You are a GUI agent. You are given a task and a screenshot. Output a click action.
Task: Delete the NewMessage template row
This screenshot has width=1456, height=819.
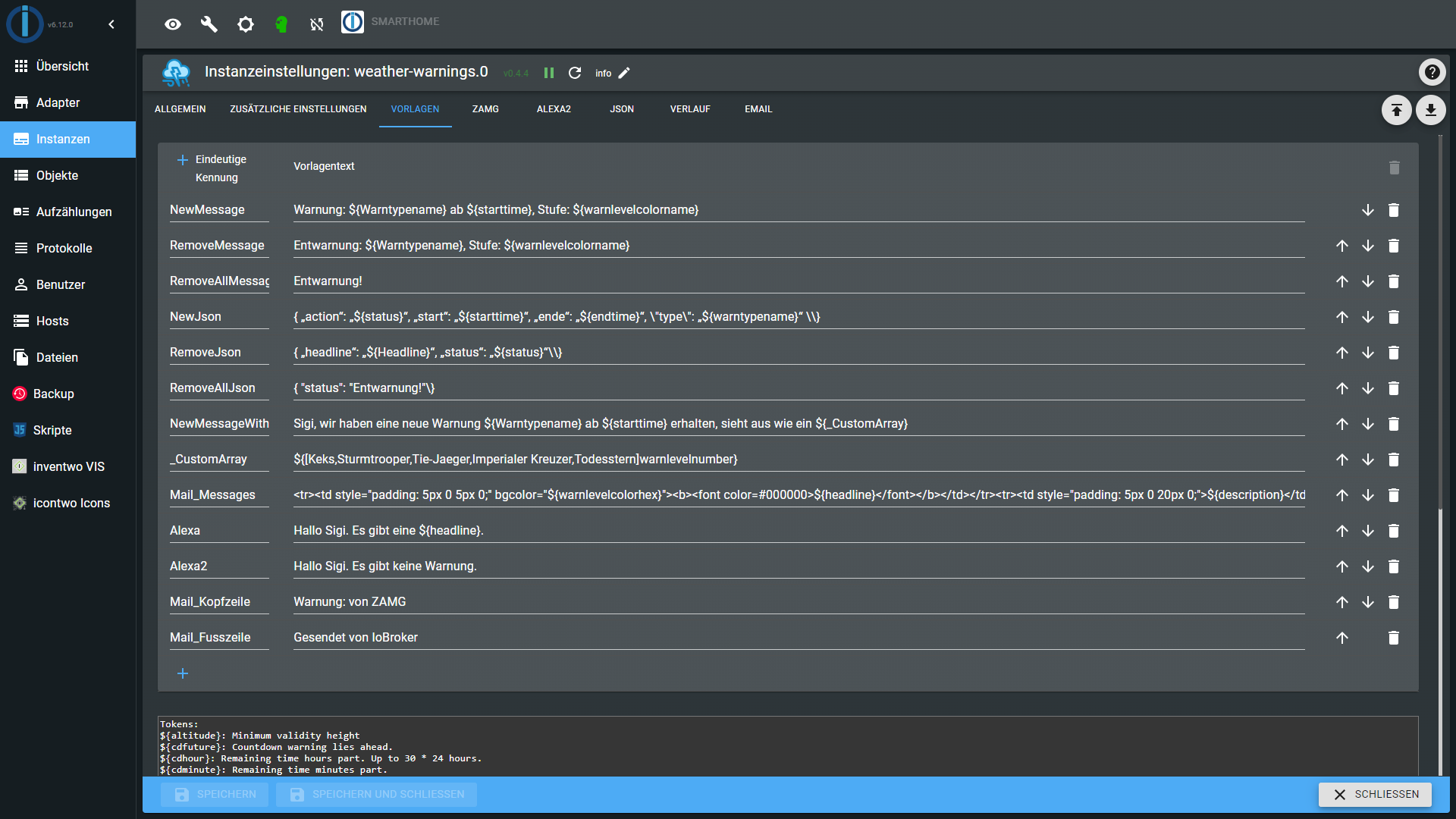pos(1394,210)
